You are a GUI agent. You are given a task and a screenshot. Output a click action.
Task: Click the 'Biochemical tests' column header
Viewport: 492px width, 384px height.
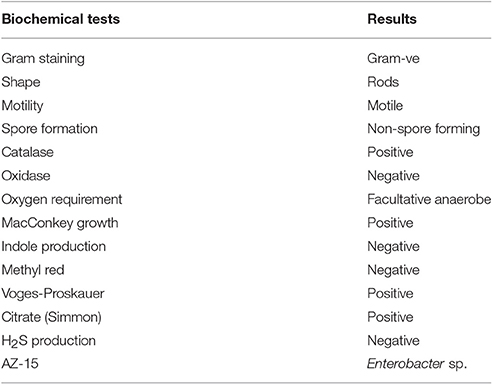pos(61,19)
